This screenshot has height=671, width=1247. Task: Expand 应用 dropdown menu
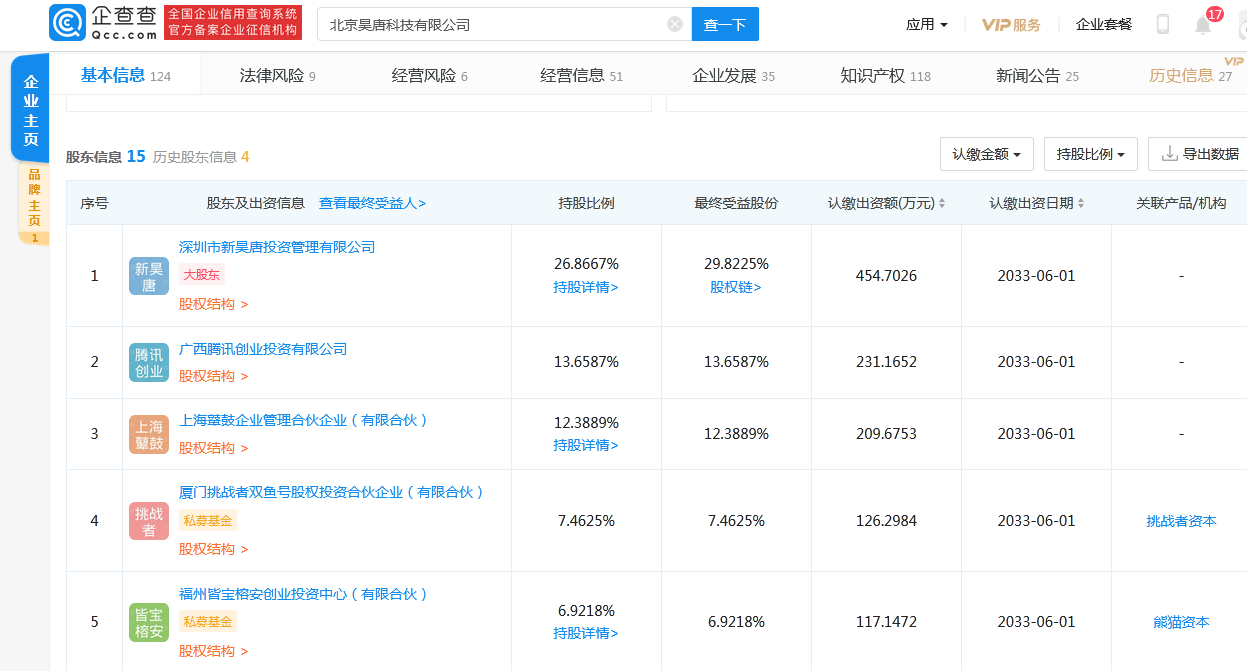(x=927, y=24)
